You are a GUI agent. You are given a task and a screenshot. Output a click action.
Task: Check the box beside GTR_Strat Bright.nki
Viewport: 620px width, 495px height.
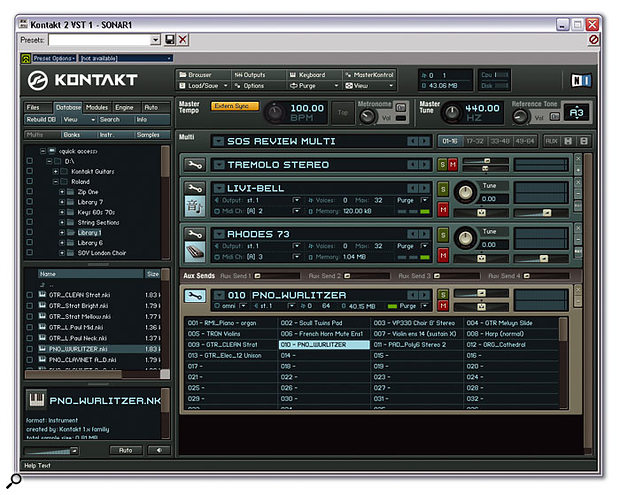tap(30, 306)
